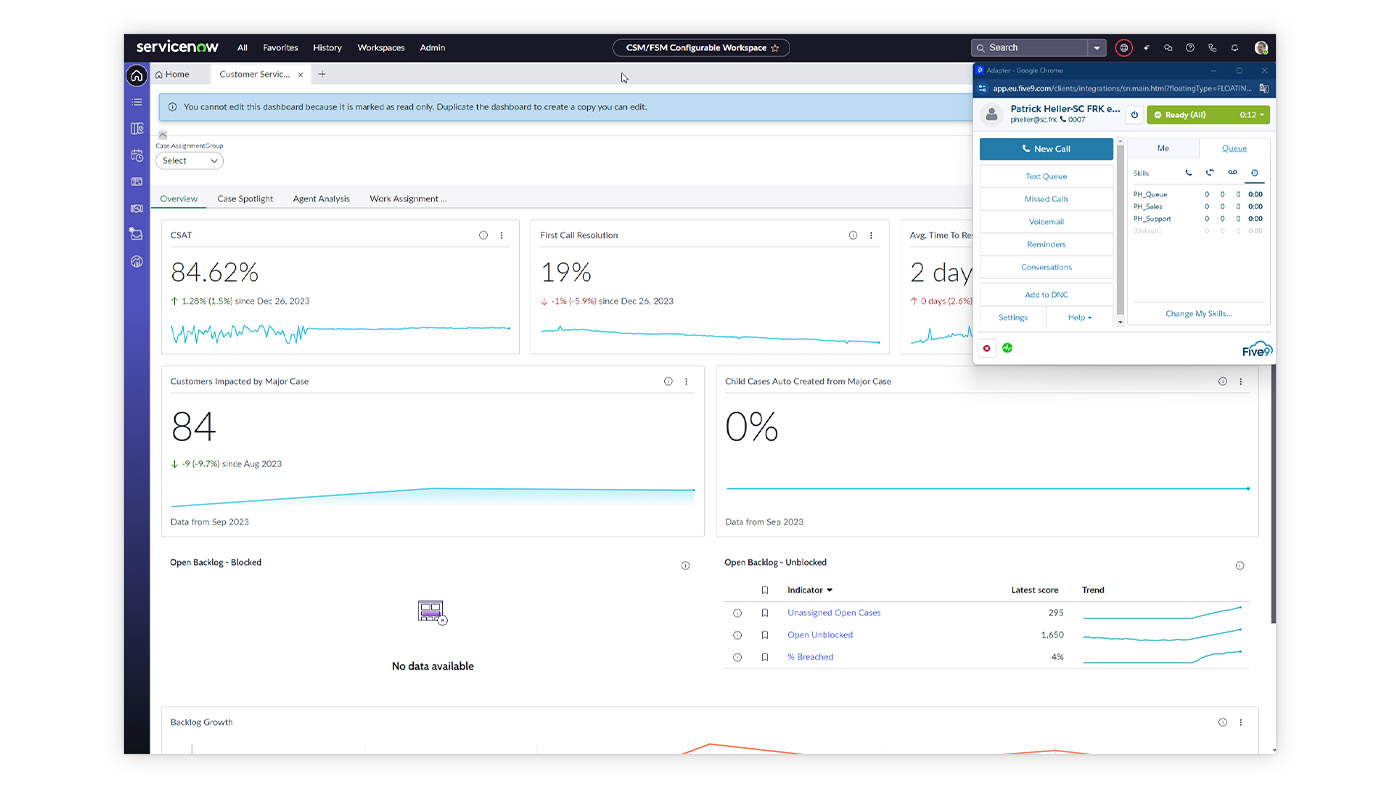Click the list icon in left sidebar

coord(137,102)
